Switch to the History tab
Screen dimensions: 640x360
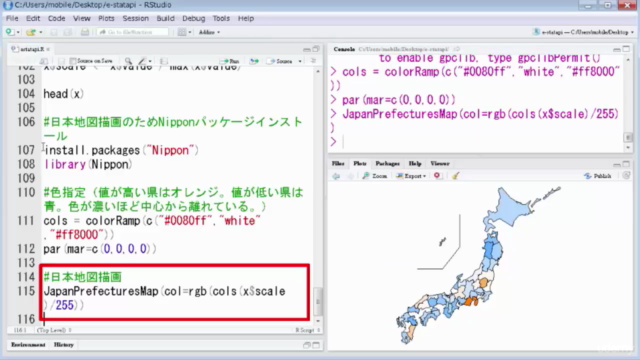(64, 345)
